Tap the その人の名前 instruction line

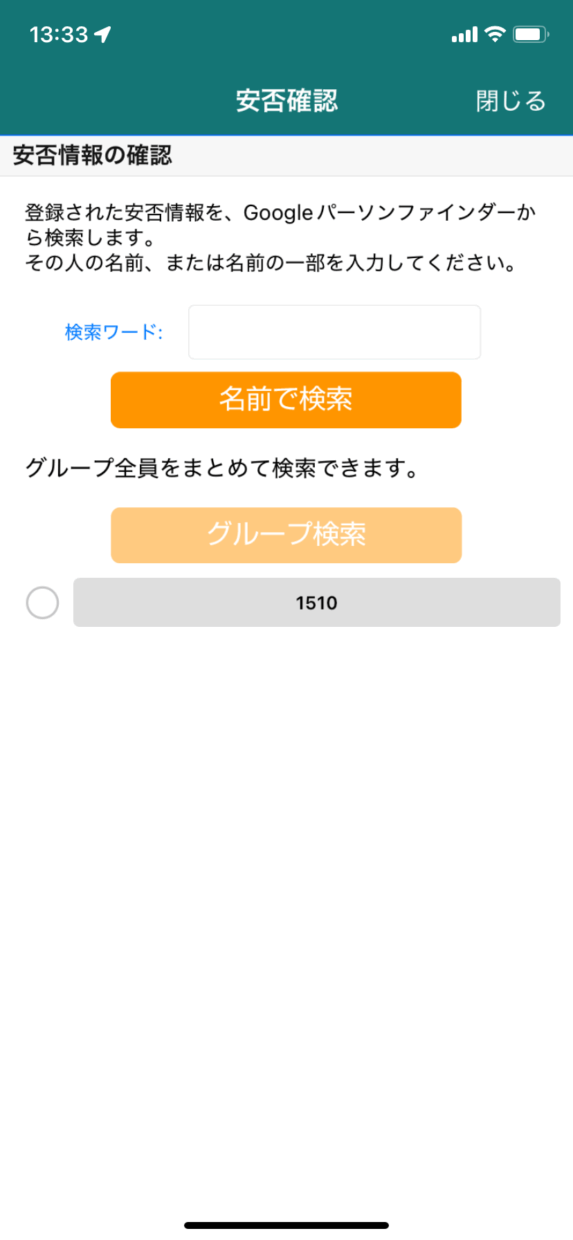270,265
